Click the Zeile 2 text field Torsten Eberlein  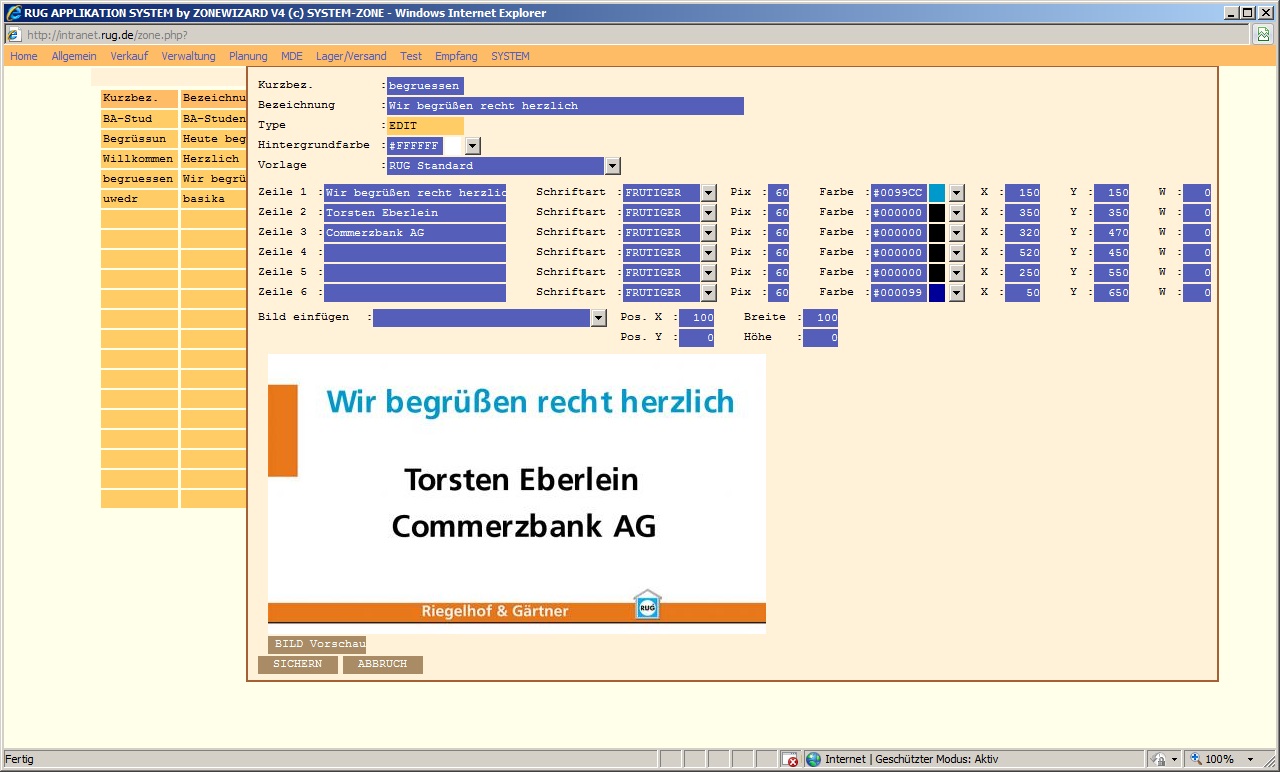(x=415, y=213)
